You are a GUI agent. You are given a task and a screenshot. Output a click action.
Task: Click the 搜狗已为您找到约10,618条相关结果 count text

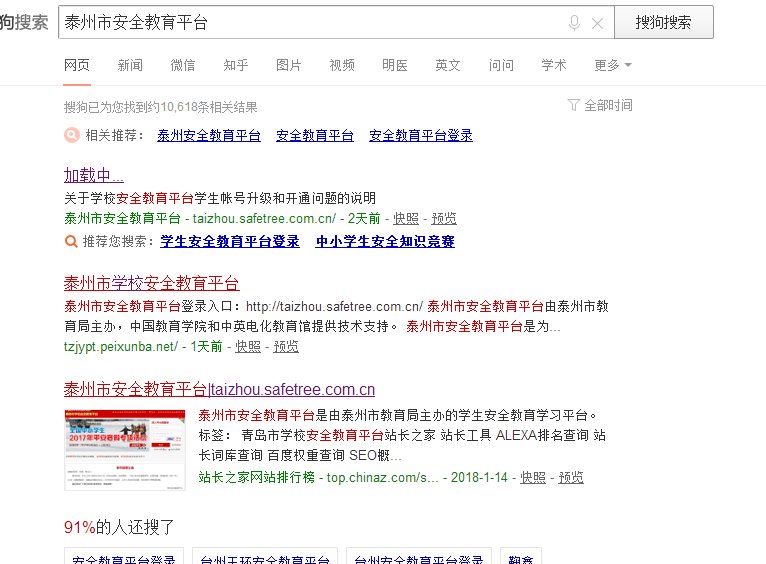(161, 107)
